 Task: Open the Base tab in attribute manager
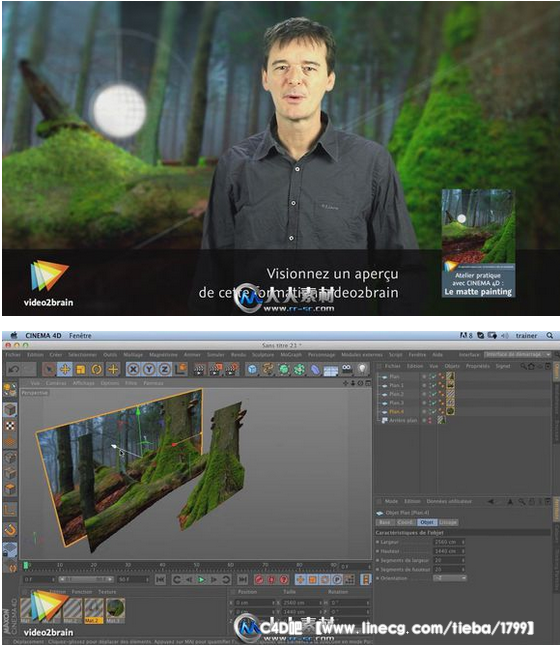click(x=385, y=522)
